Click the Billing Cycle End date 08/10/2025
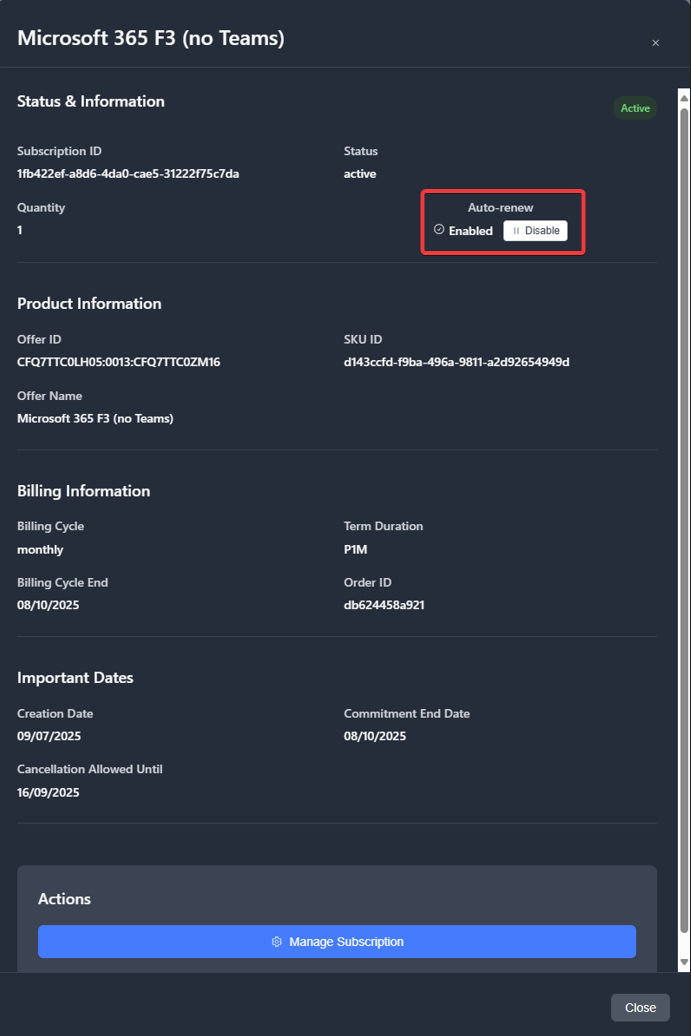 pyautogui.click(x=49, y=605)
